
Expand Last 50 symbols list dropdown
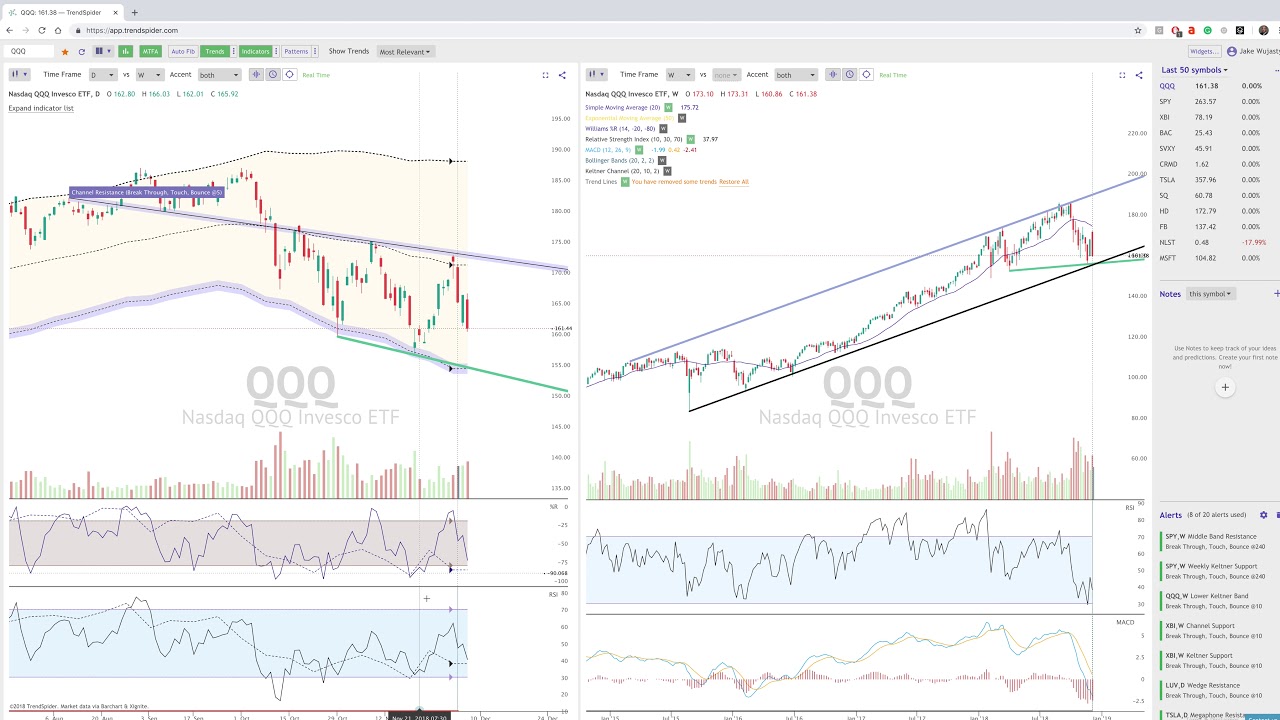(x=1194, y=70)
